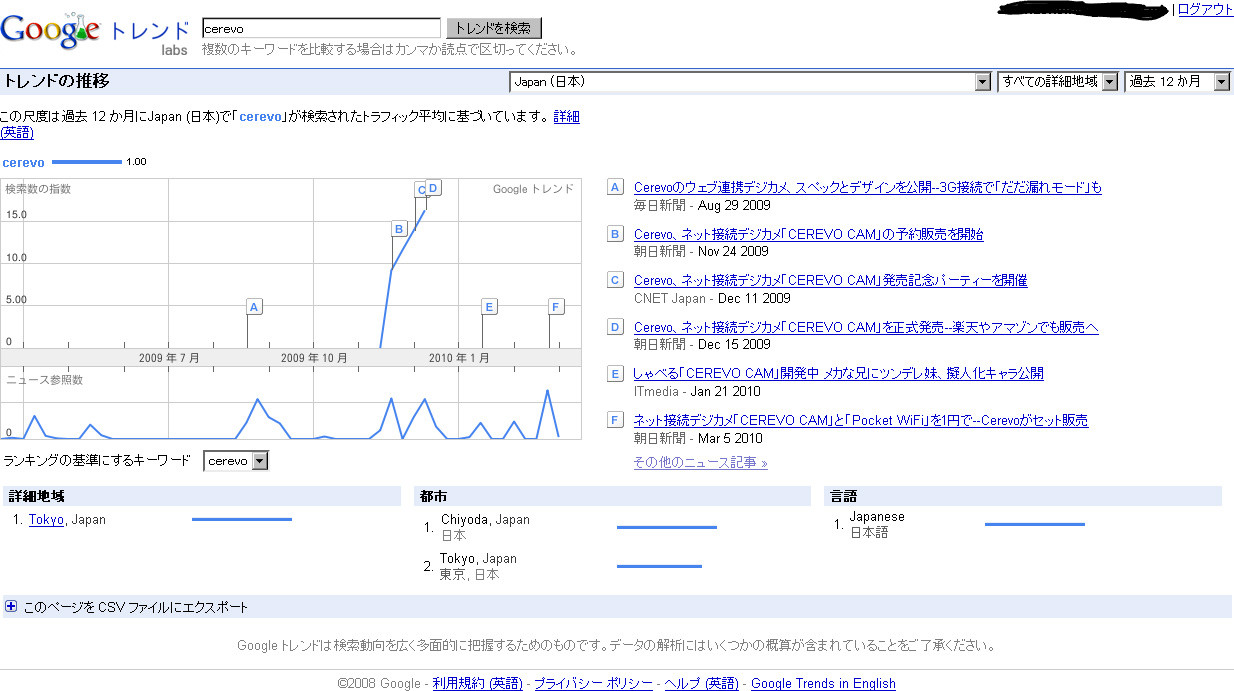The width and height of the screenshot is (1234, 691).
Task: Open the ITmedia 擬人化キャラ headline
Action: click(838, 373)
